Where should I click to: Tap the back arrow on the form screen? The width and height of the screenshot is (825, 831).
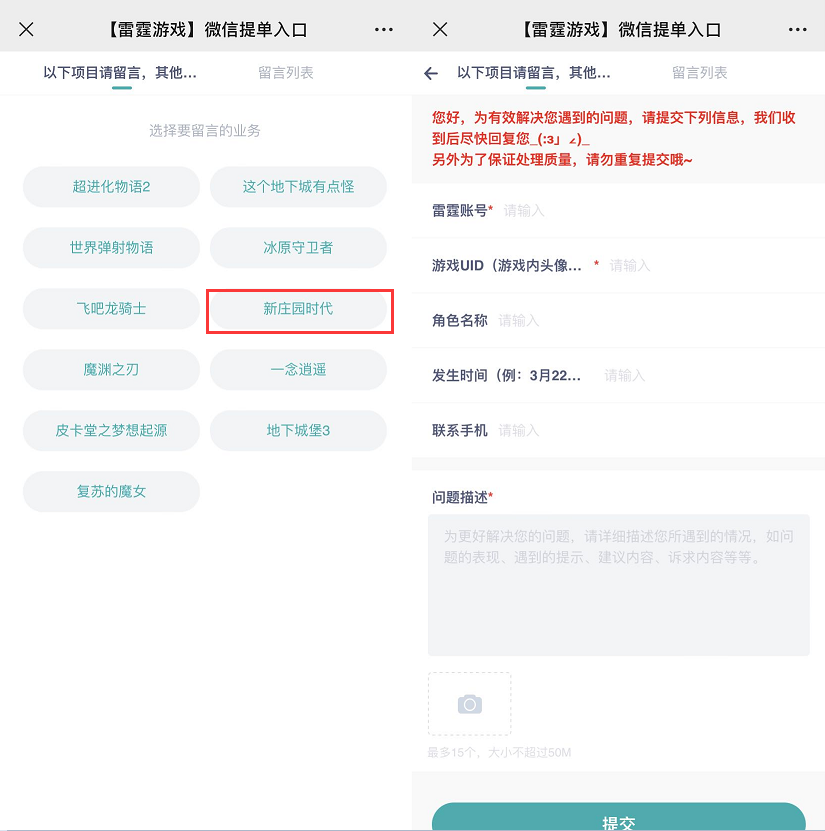431,73
